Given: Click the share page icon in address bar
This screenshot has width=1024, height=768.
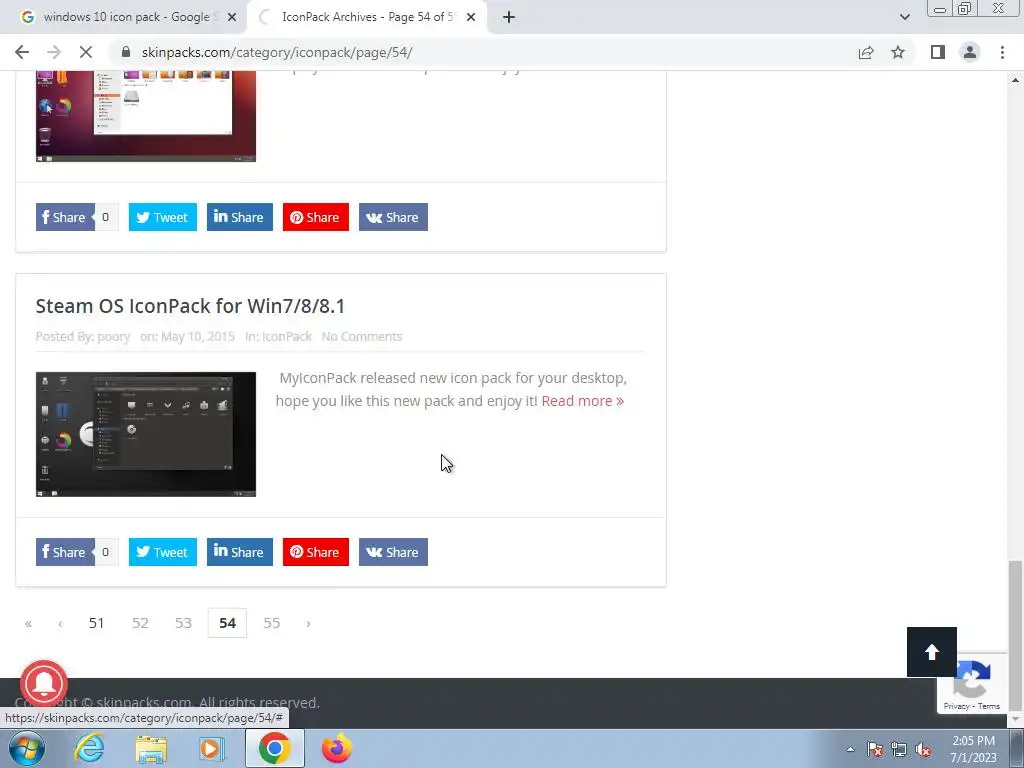Looking at the screenshot, I should (x=866, y=52).
